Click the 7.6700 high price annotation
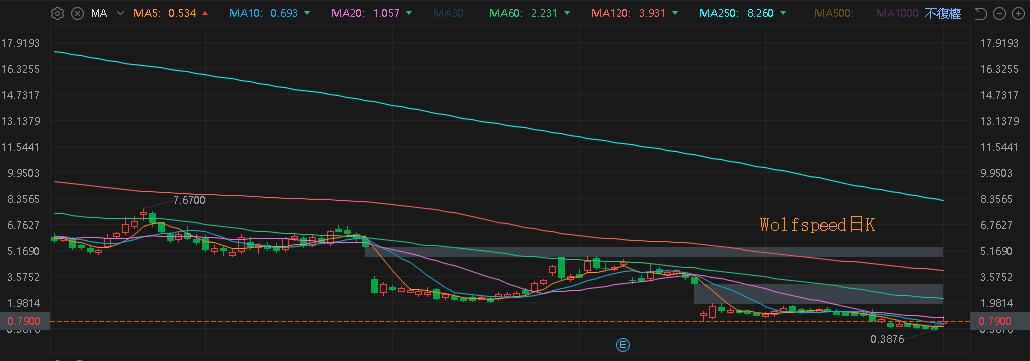1030x361 pixels. tap(189, 200)
